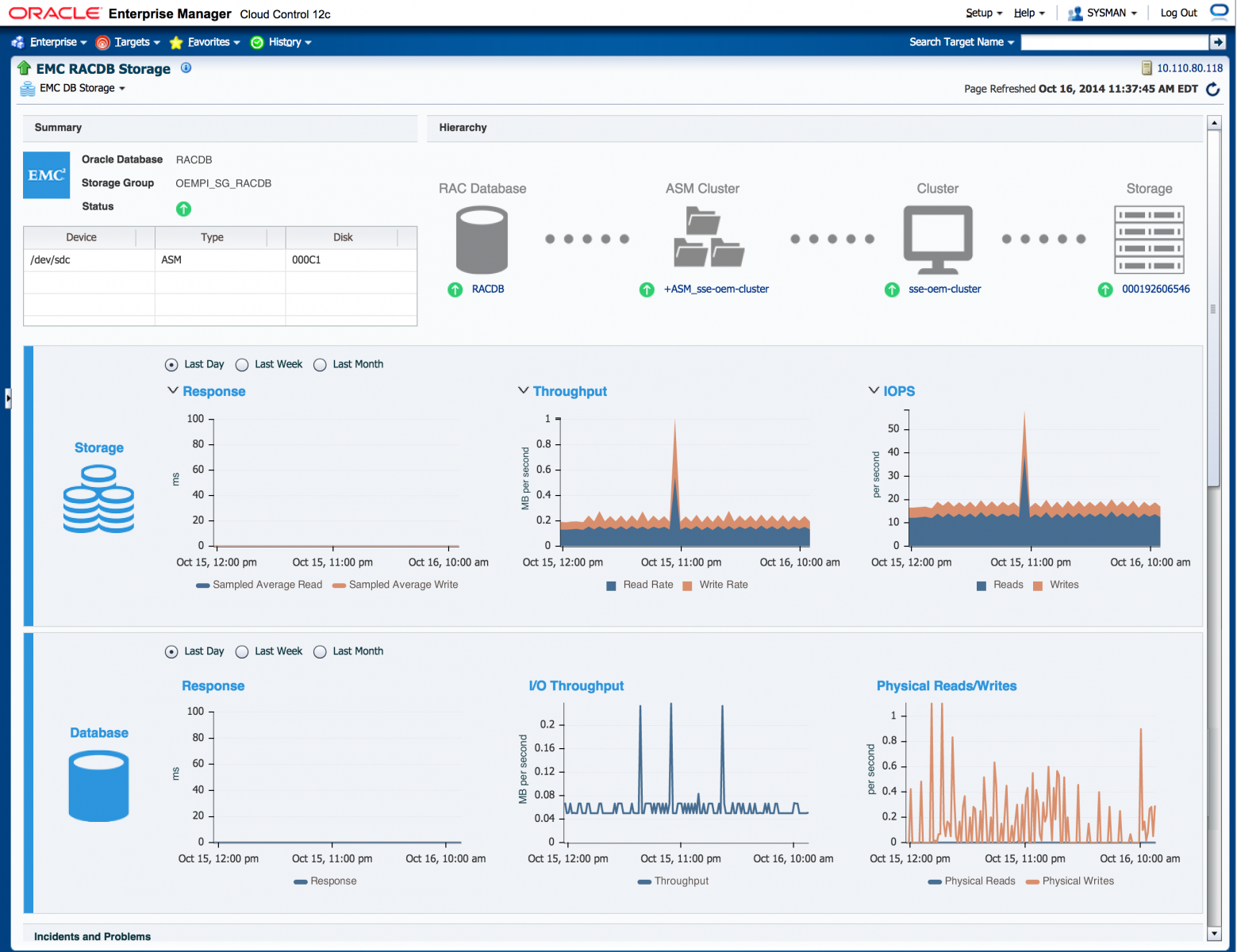Click the RAC Database cylinder icon
The image size is (1237, 952).
click(x=482, y=240)
